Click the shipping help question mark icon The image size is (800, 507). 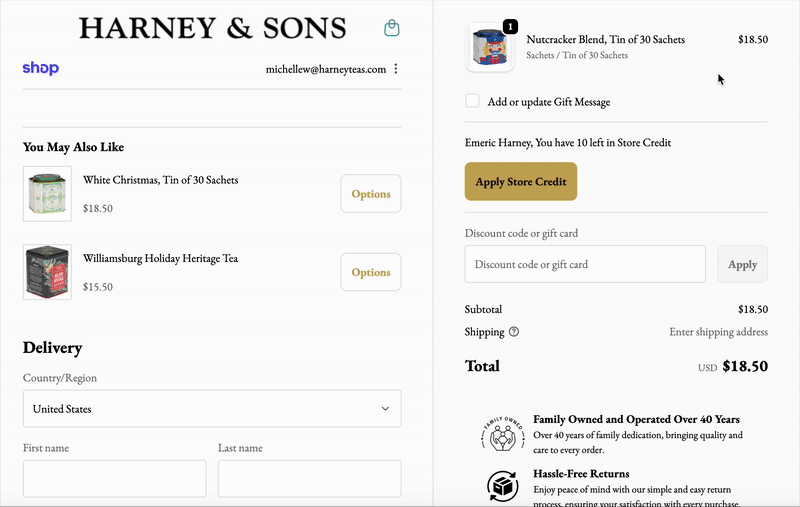pos(514,332)
